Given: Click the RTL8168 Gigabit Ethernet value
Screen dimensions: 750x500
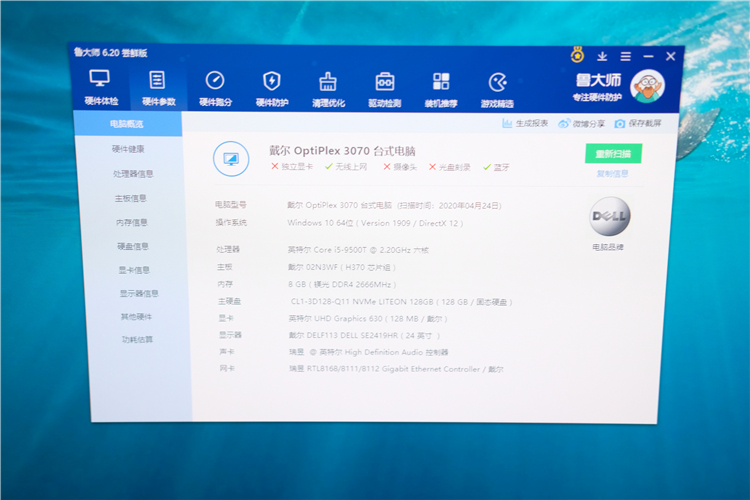Looking at the screenshot, I should click(x=397, y=369).
